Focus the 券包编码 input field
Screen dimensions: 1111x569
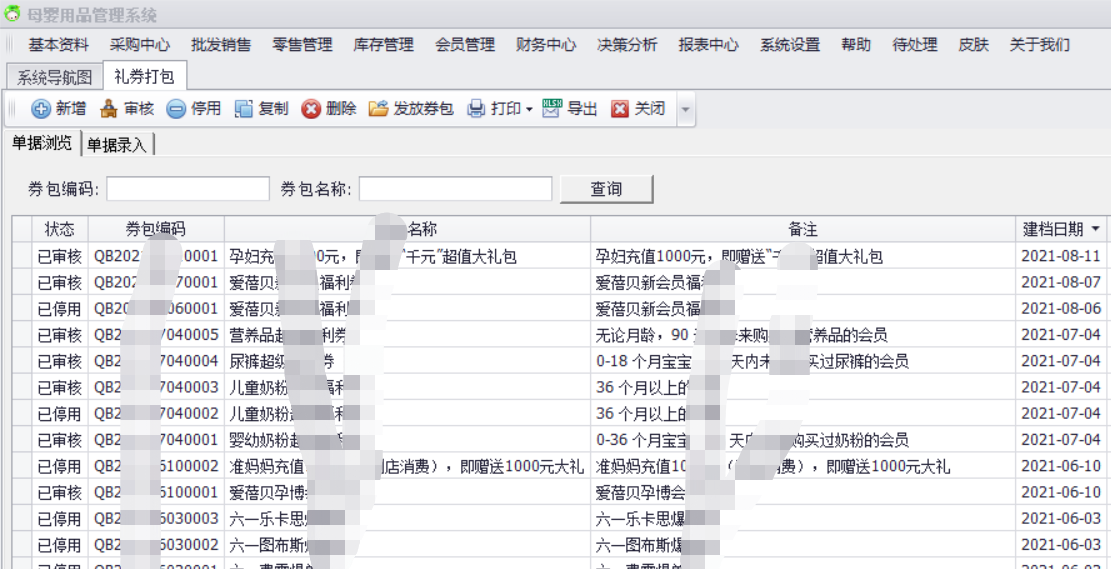point(188,189)
